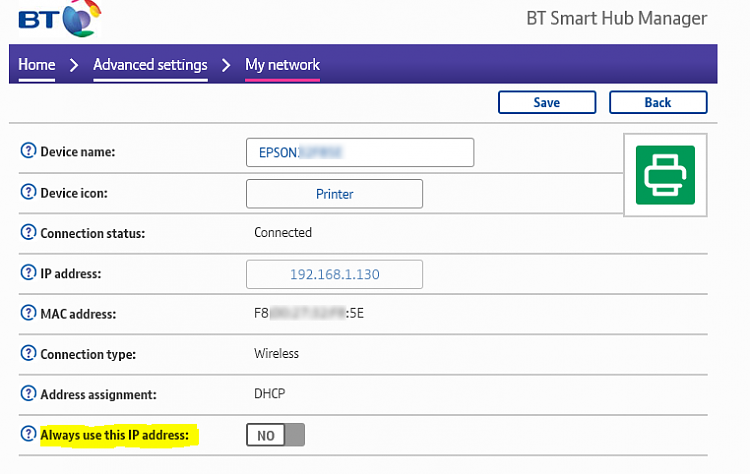Open help for MAC address
Screen dimensions: 750x474
coord(28,313)
